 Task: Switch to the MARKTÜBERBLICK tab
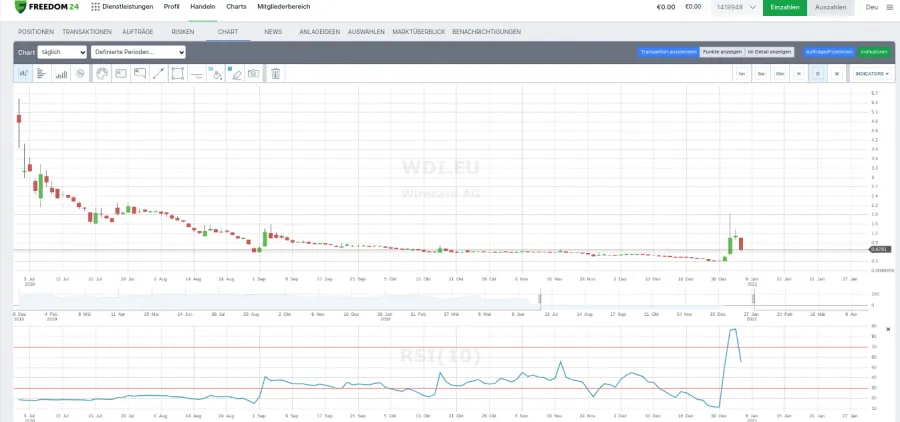(419, 32)
